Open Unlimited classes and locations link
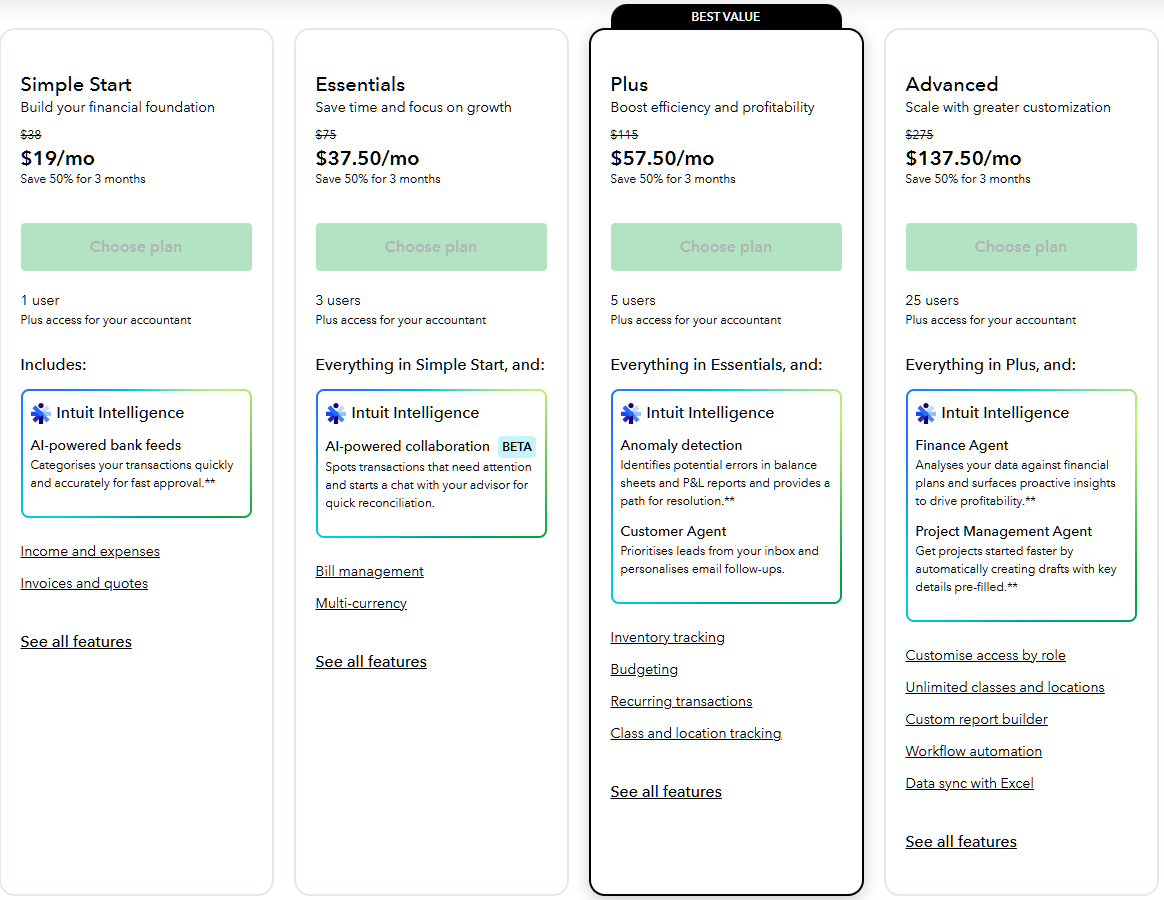1164x900 pixels. point(1004,687)
